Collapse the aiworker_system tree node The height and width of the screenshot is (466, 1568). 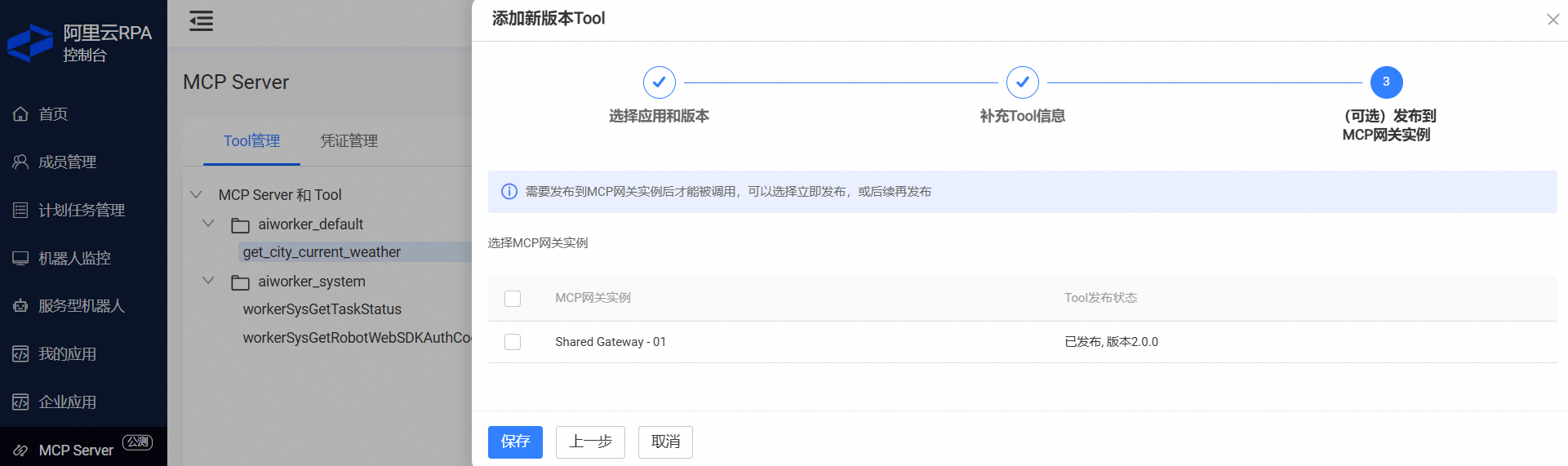pyautogui.click(x=208, y=280)
